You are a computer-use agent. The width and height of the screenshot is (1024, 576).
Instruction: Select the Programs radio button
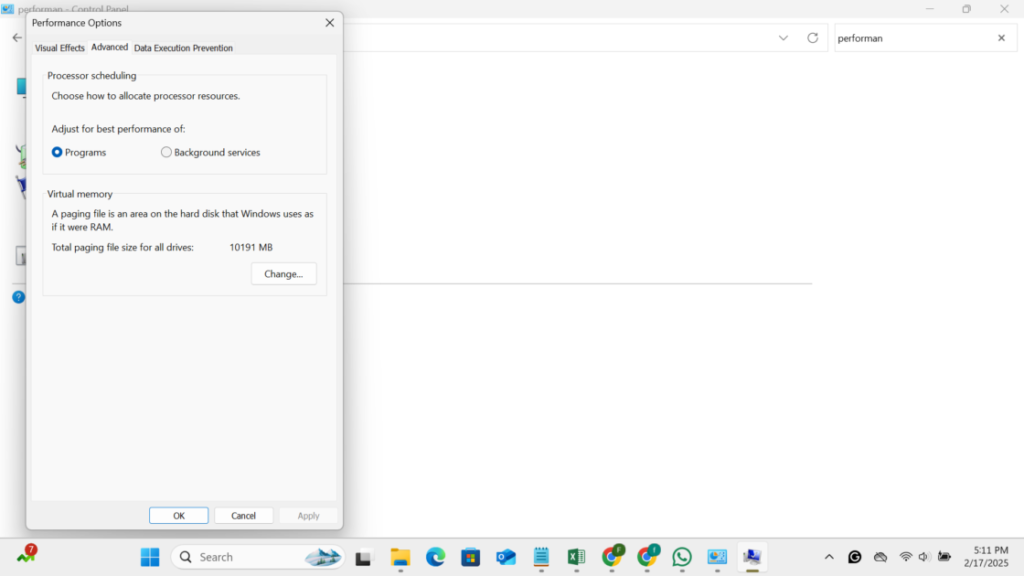[x=57, y=152]
